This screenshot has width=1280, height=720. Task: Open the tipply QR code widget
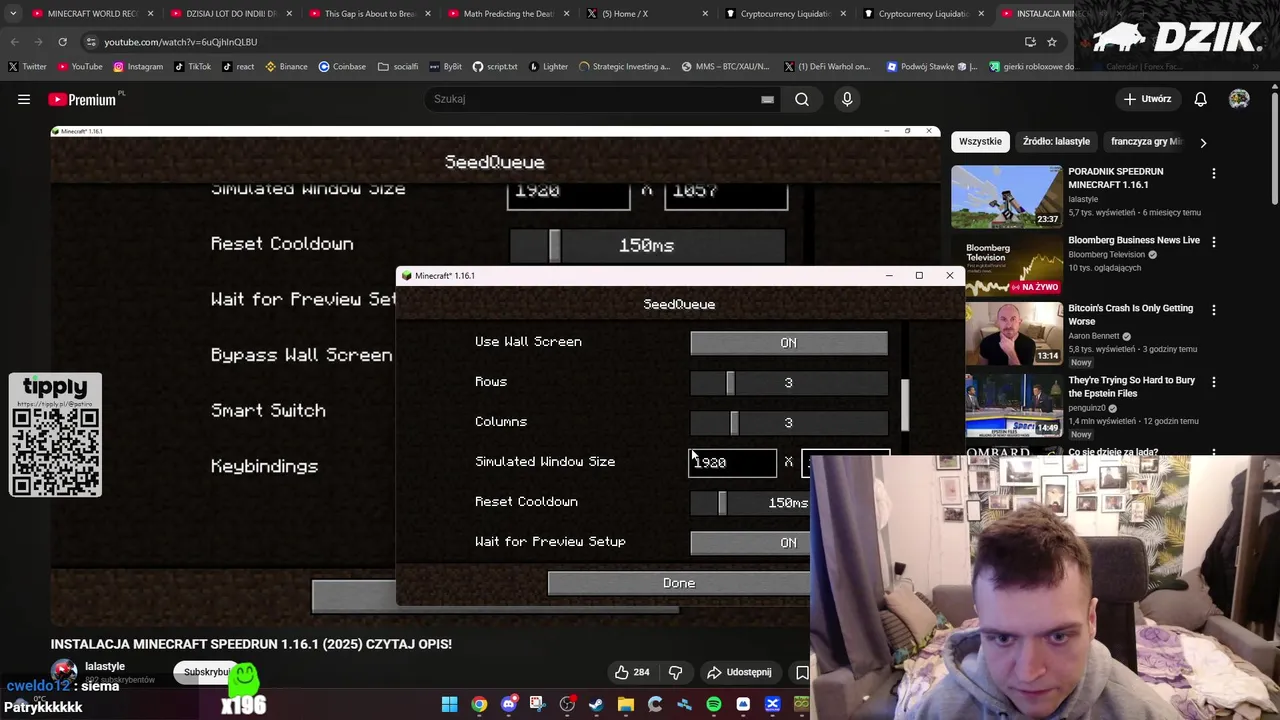coord(55,435)
